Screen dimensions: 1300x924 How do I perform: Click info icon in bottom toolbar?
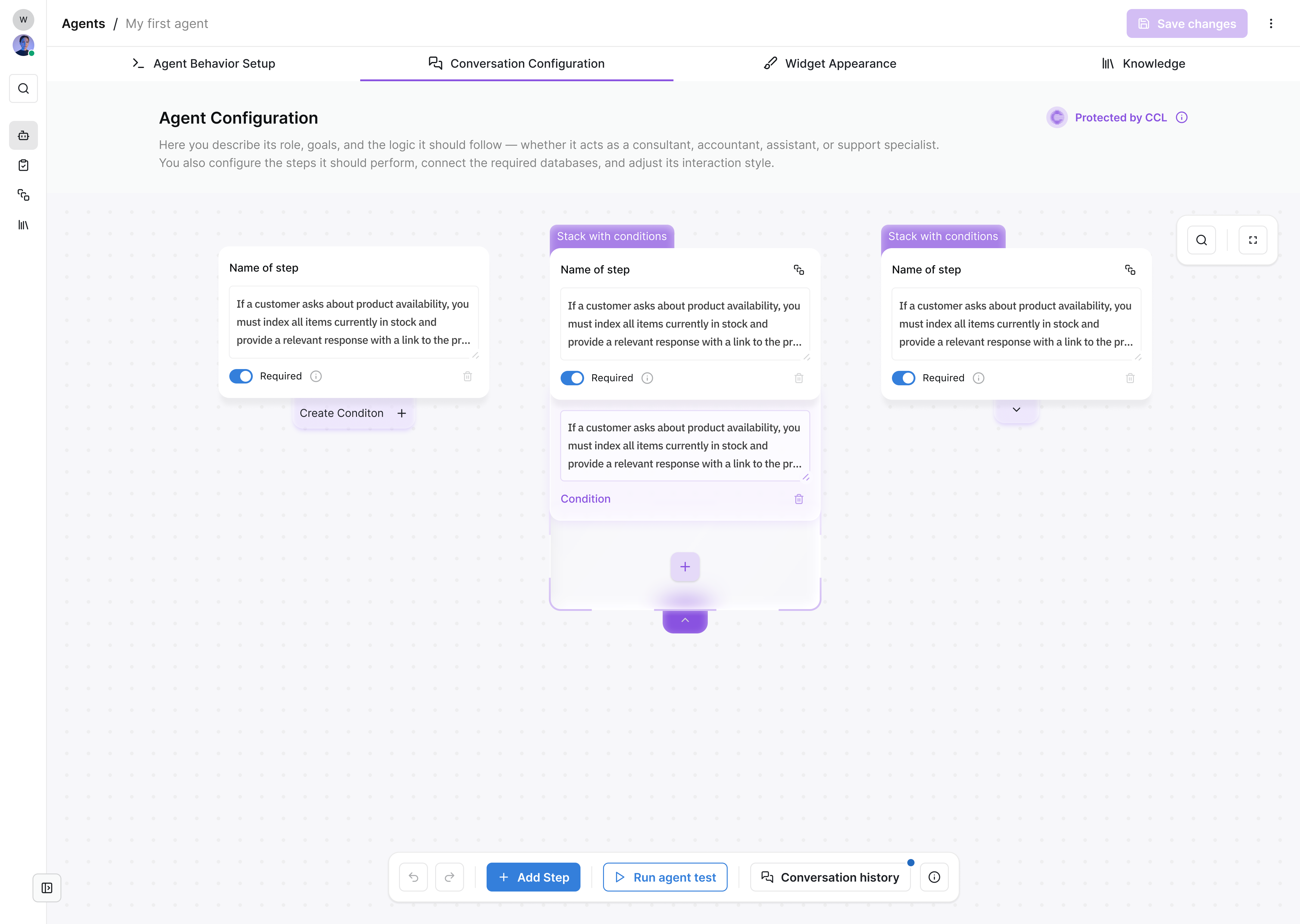click(x=934, y=877)
